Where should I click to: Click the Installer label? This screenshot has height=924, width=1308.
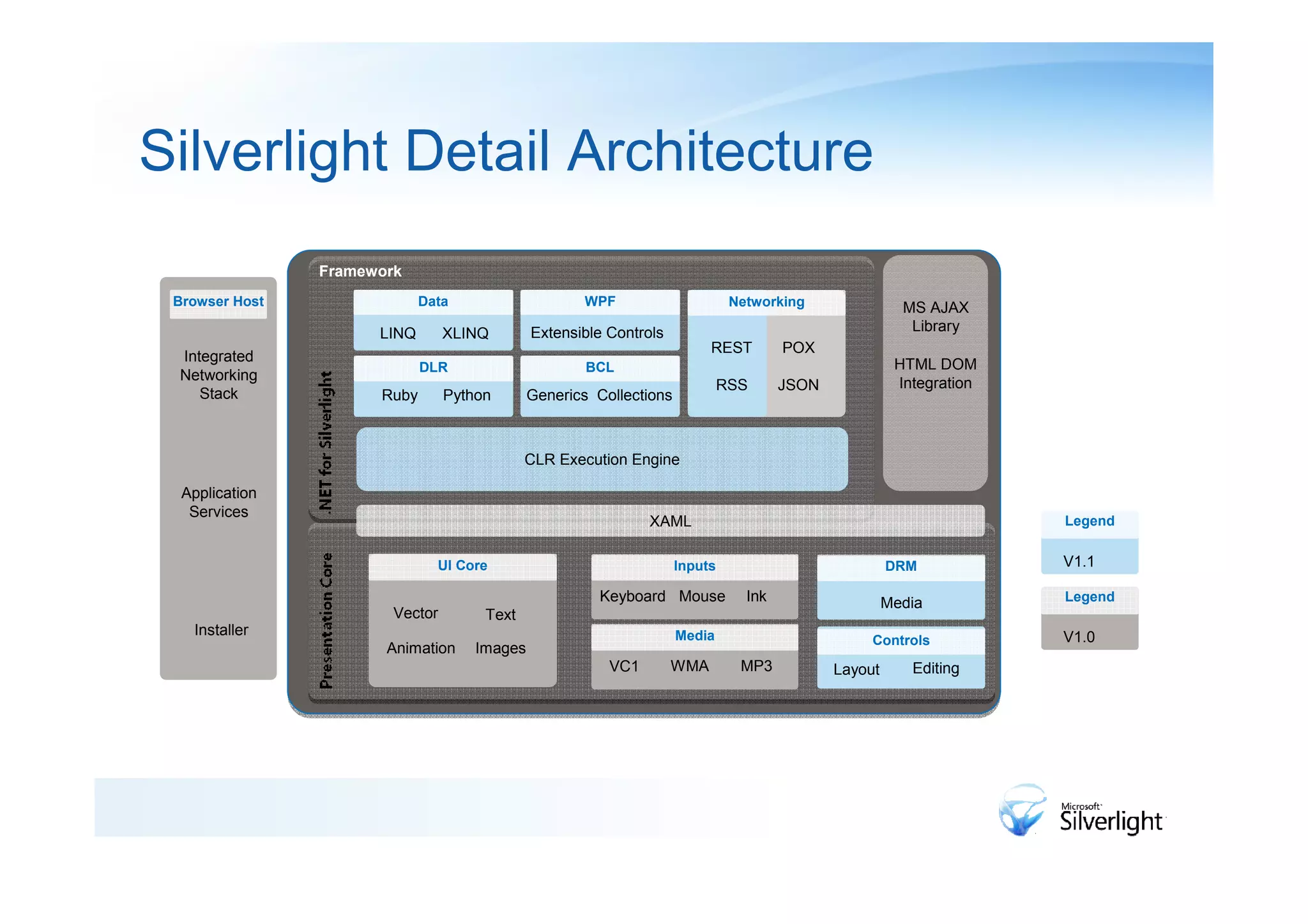[221, 630]
